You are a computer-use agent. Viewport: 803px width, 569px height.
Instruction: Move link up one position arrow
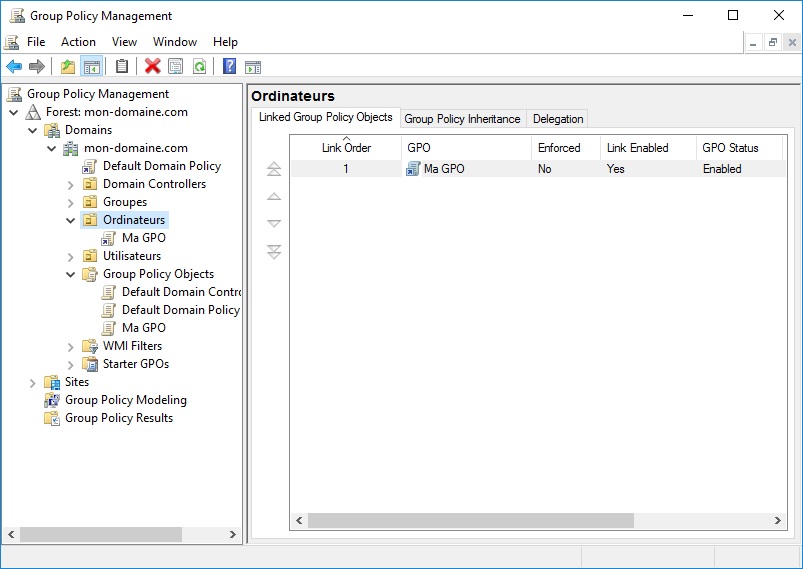pyautogui.click(x=274, y=197)
